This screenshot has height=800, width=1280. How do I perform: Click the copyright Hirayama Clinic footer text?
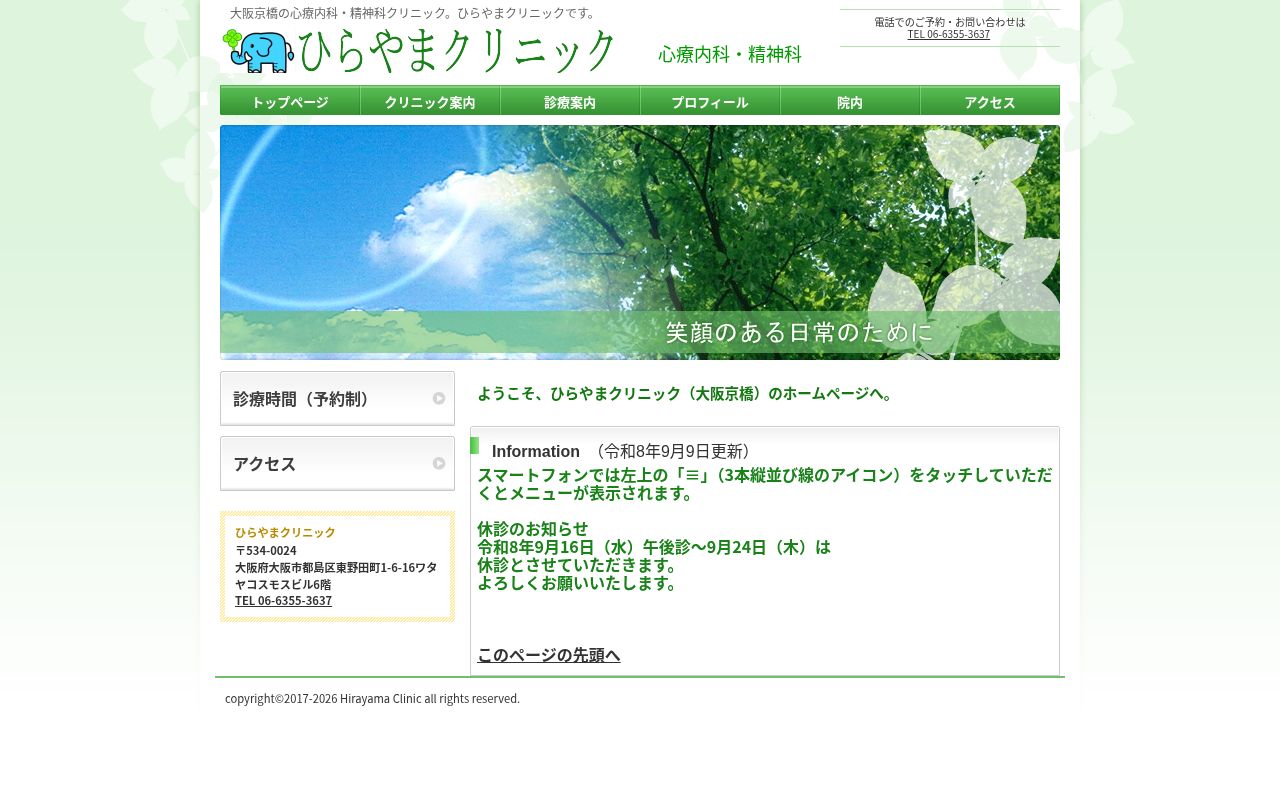click(372, 698)
